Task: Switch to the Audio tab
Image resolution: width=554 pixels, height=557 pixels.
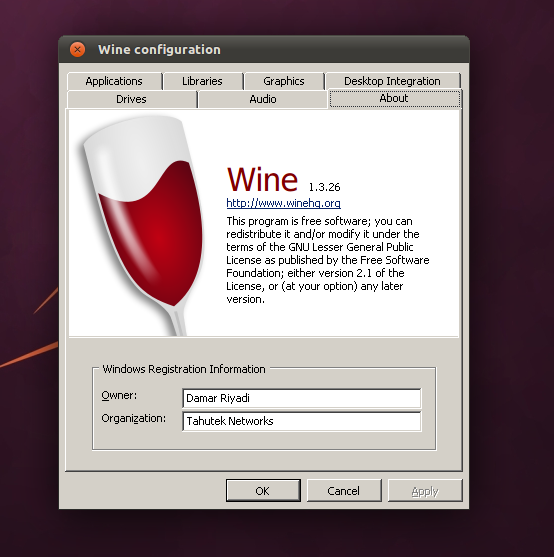Action: (x=263, y=99)
